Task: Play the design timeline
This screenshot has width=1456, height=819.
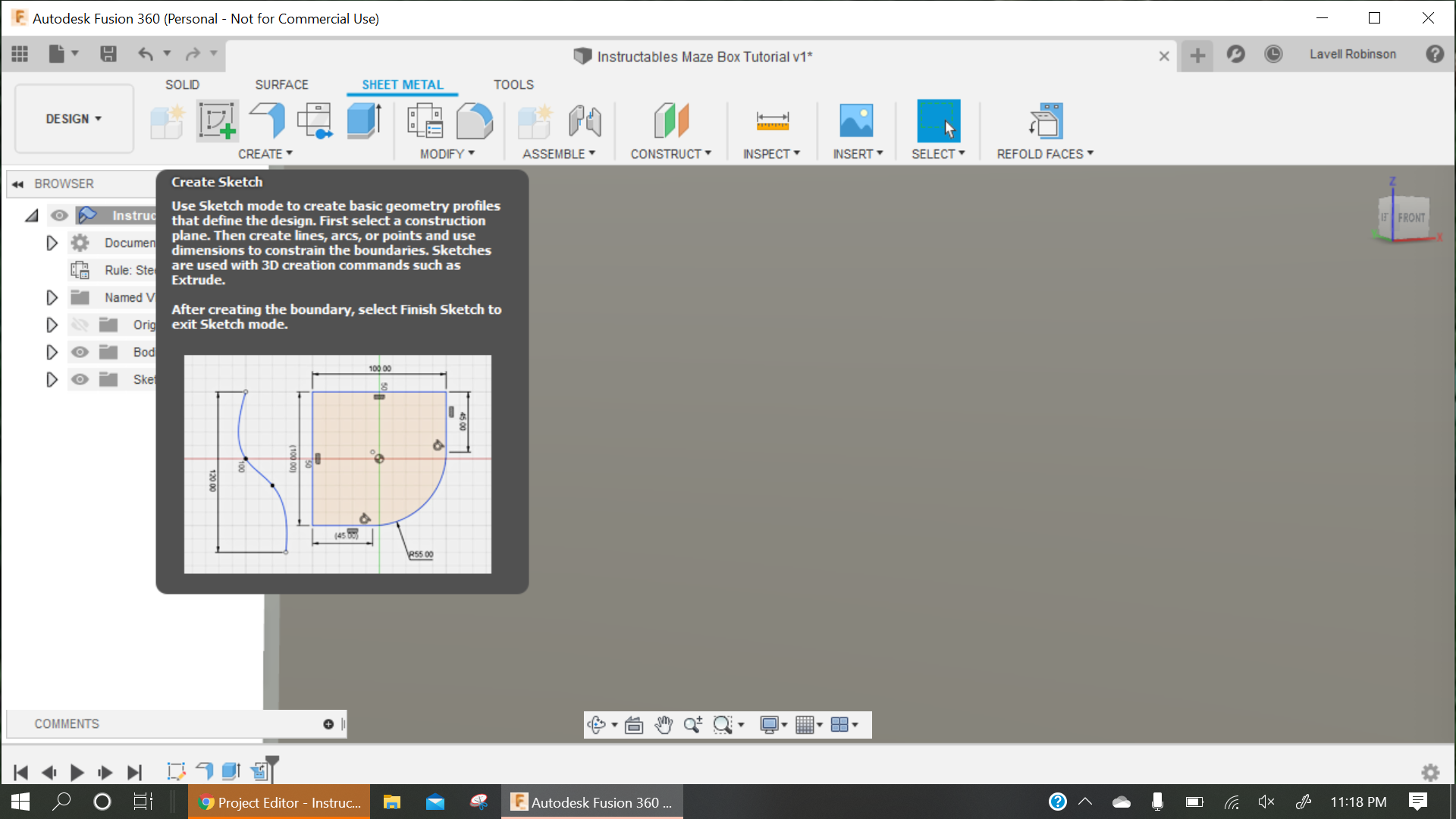Action: 77,773
